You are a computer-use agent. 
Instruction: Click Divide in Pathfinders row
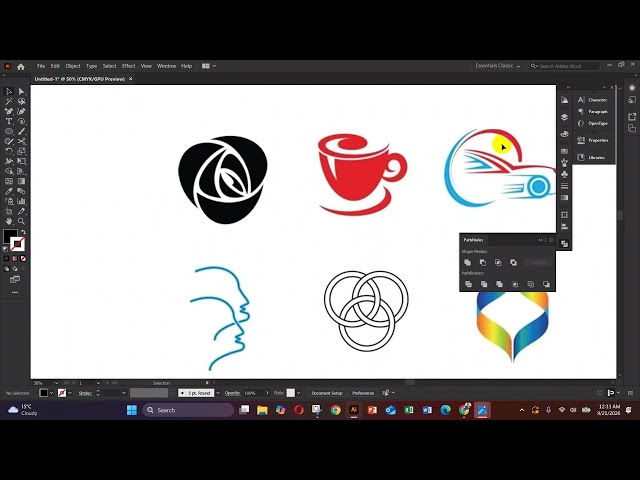(468, 284)
